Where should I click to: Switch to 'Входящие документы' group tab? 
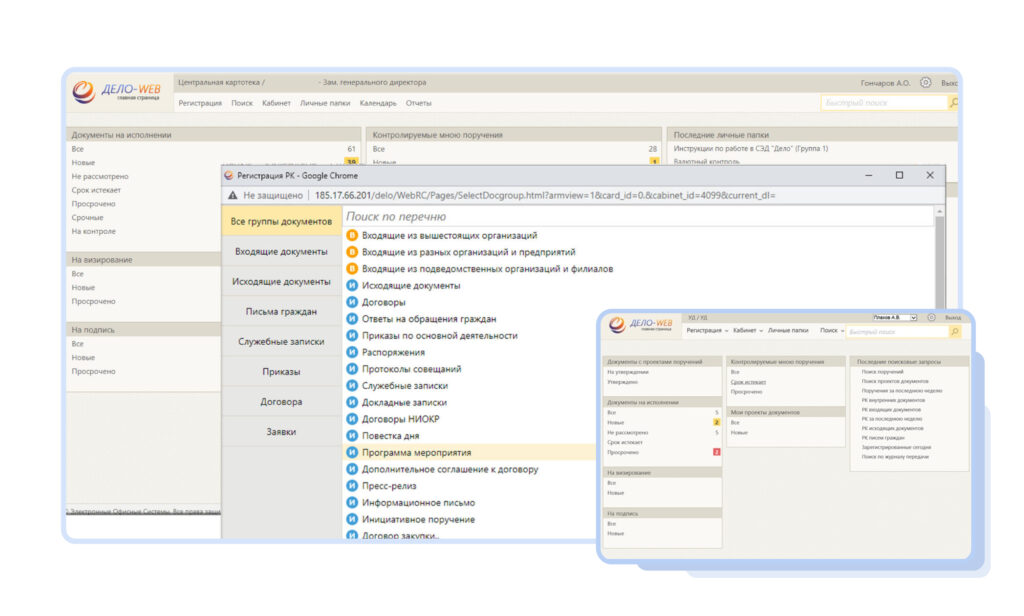(x=281, y=251)
